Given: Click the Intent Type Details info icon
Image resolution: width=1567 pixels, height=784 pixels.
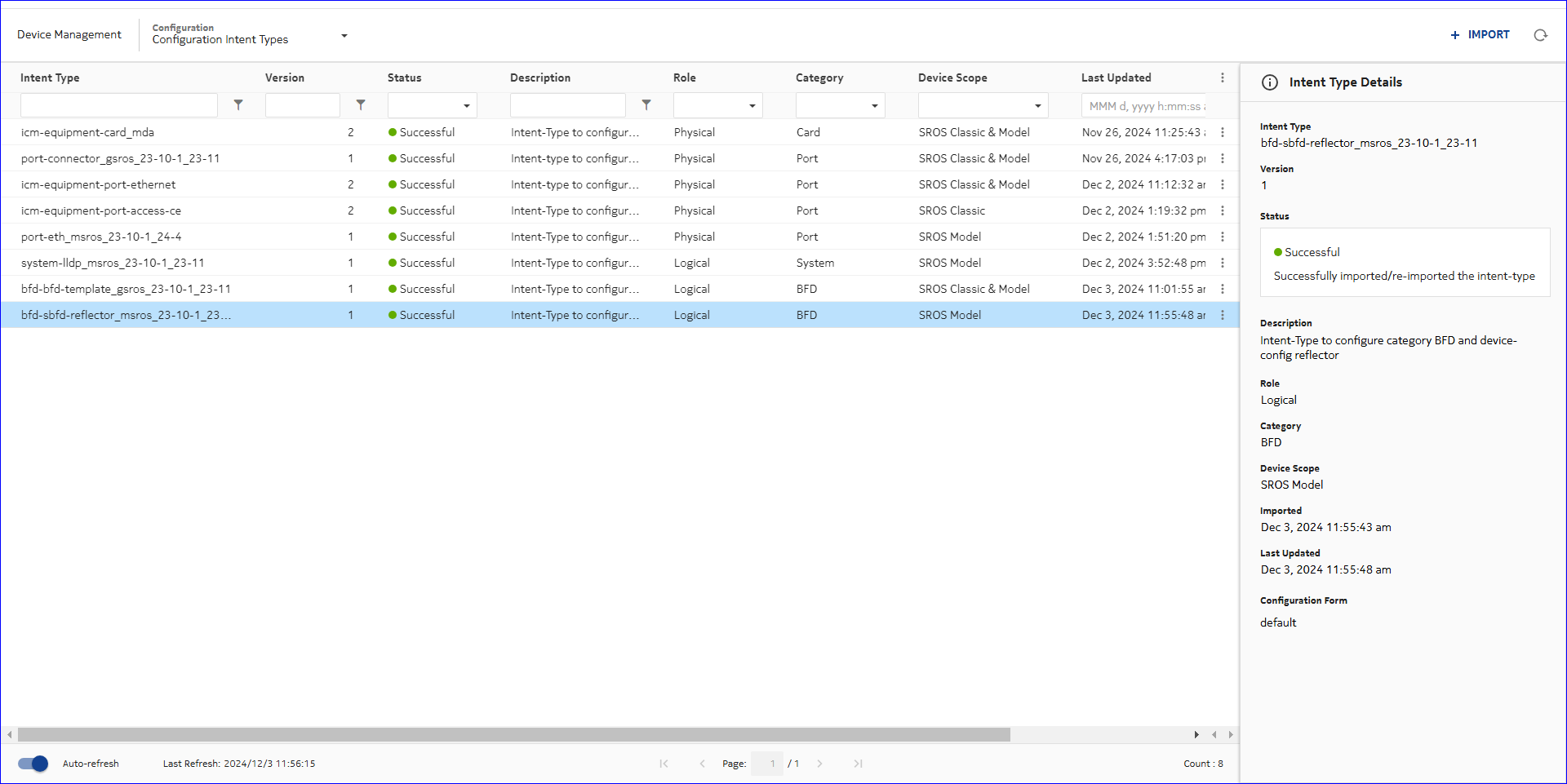Looking at the screenshot, I should point(1270,82).
